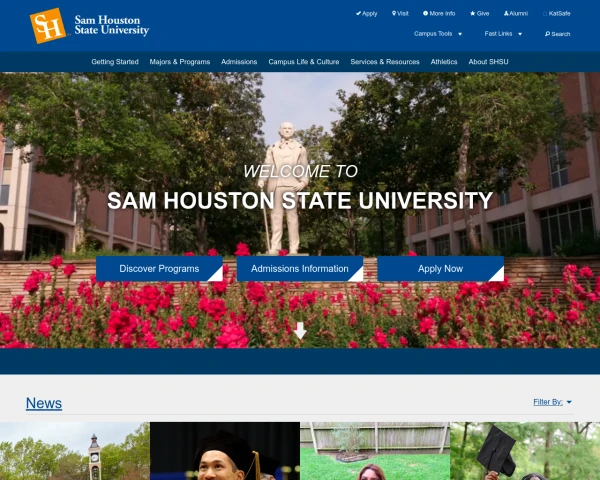This screenshot has height=480, width=600.
Task: Open the More Info link
Action: pyautogui.click(x=439, y=13)
